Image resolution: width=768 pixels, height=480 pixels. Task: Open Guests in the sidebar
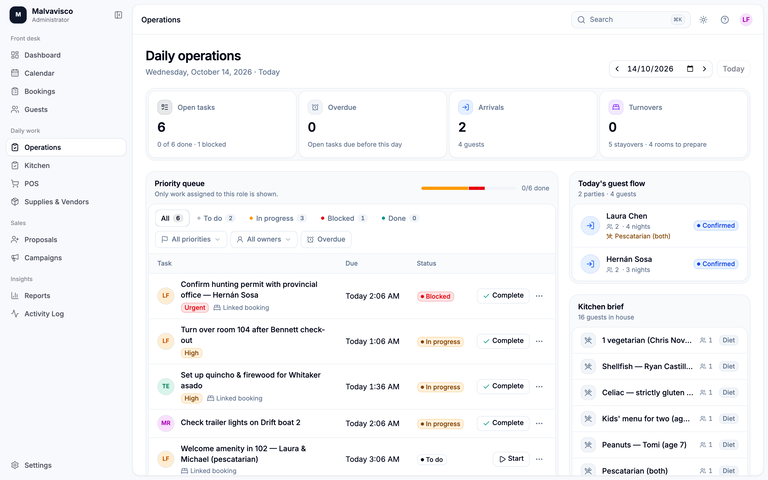66,109
